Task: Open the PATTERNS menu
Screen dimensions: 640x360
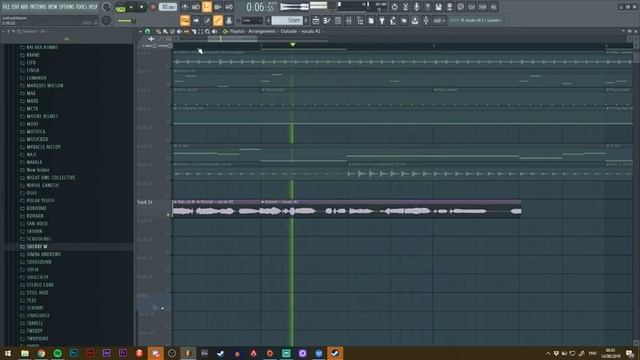Action: click(x=39, y=7)
